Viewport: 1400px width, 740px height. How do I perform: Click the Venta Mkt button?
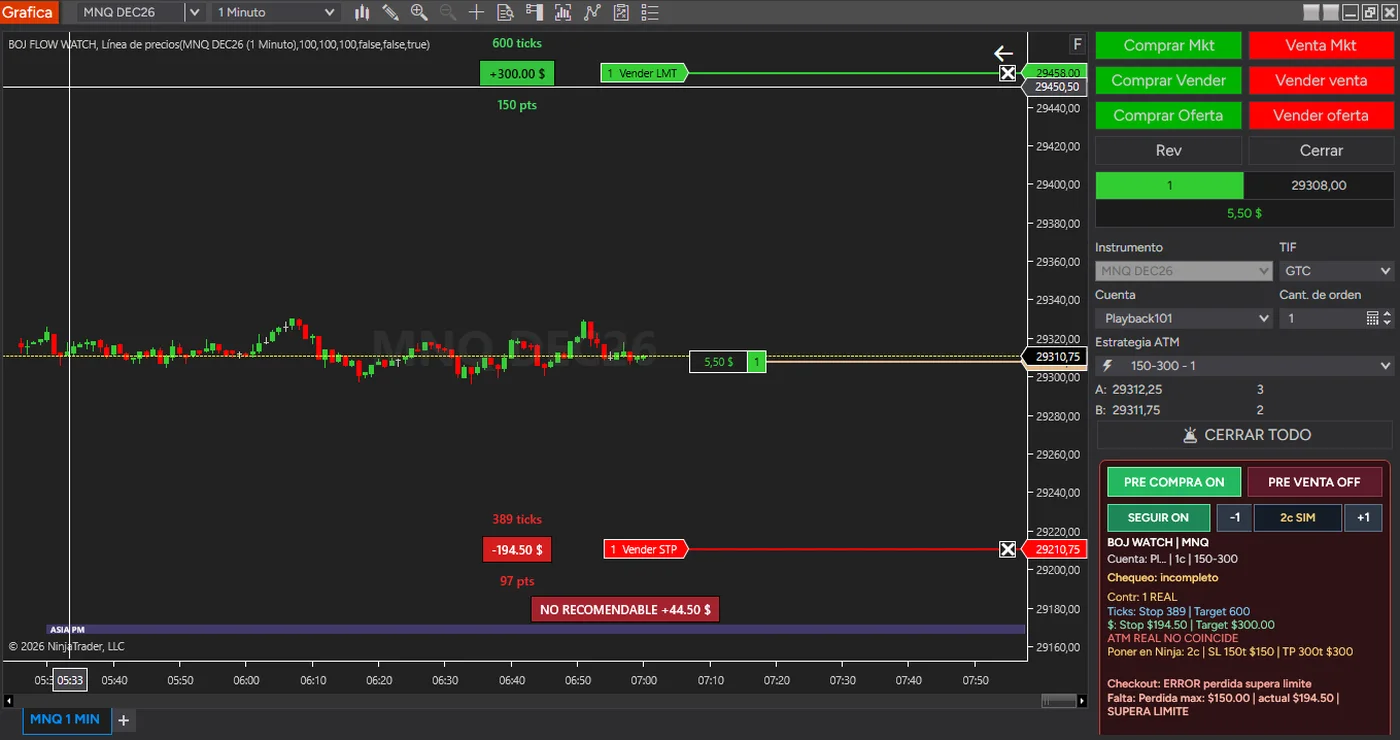(x=1321, y=45)
